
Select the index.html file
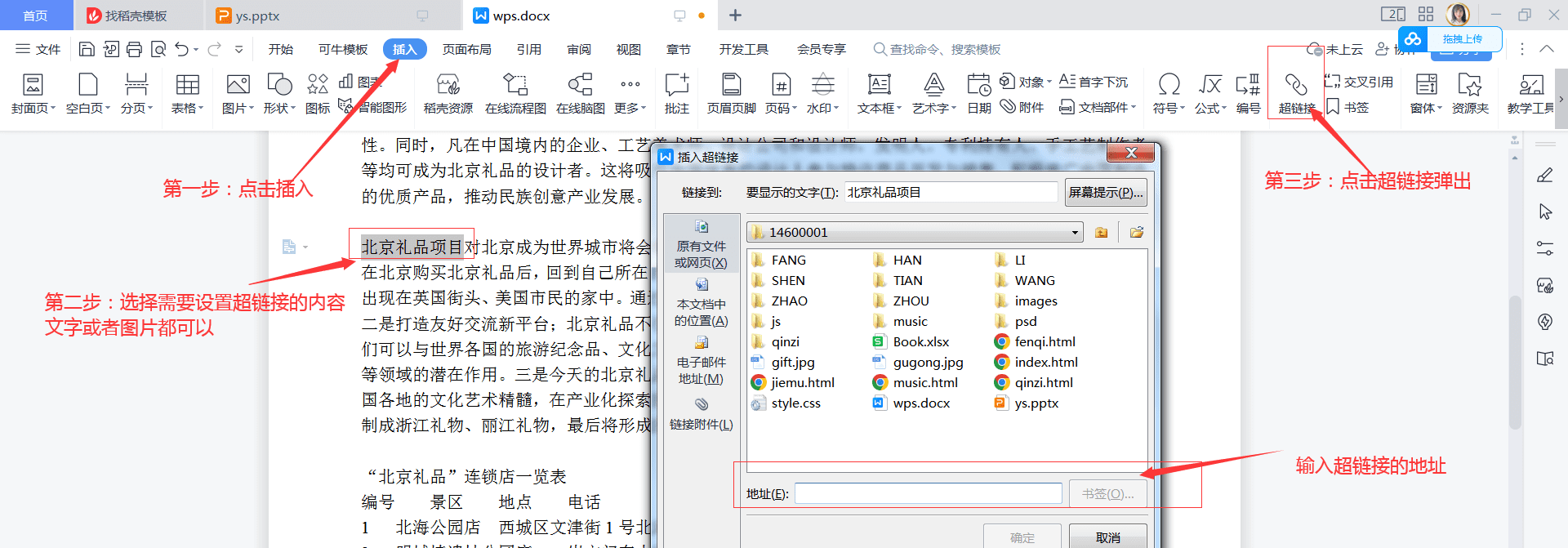[x=1036, y=362]
